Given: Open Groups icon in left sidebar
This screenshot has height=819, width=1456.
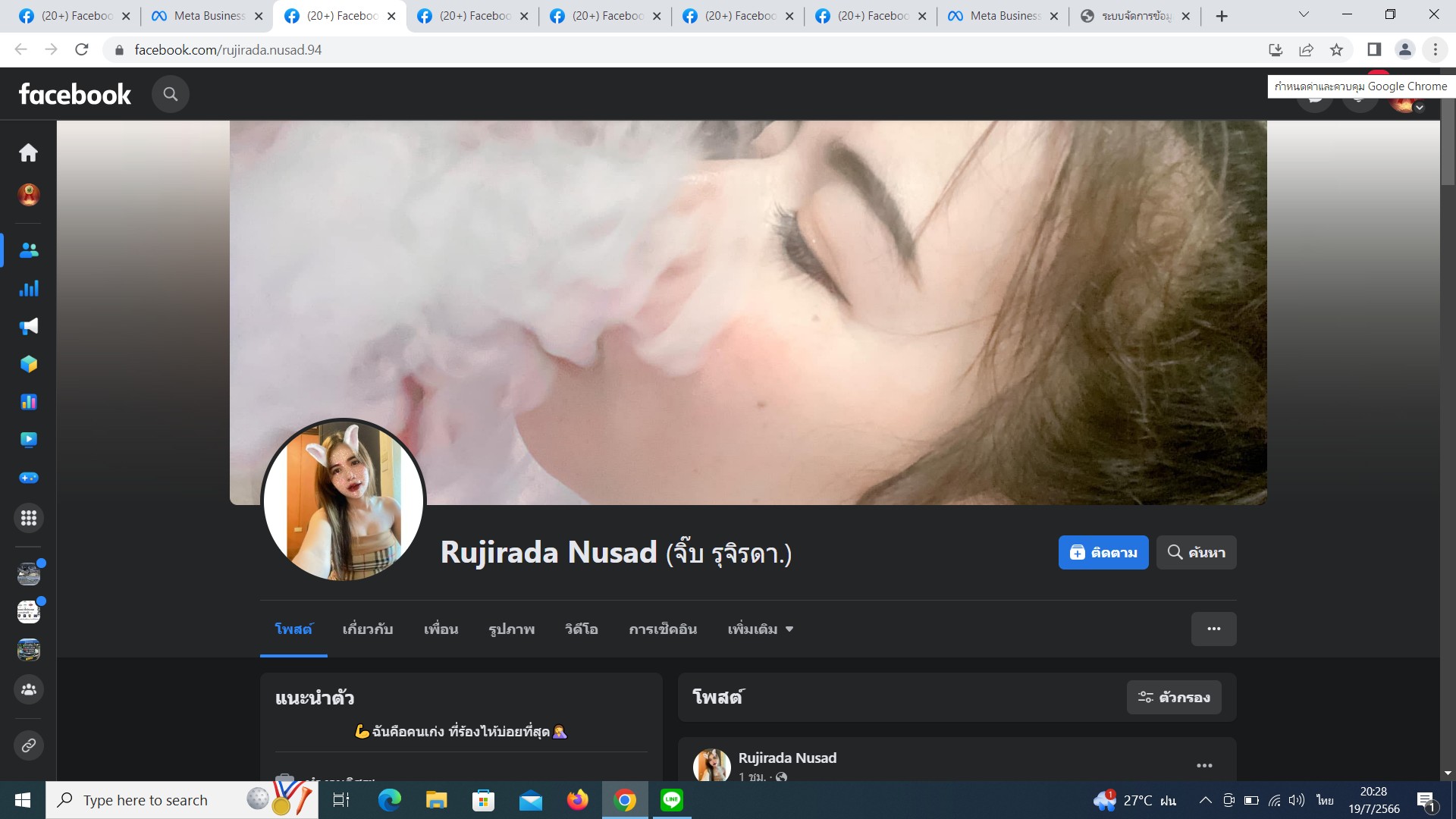Looking at the screenshot, I should [x=29, y=689].
